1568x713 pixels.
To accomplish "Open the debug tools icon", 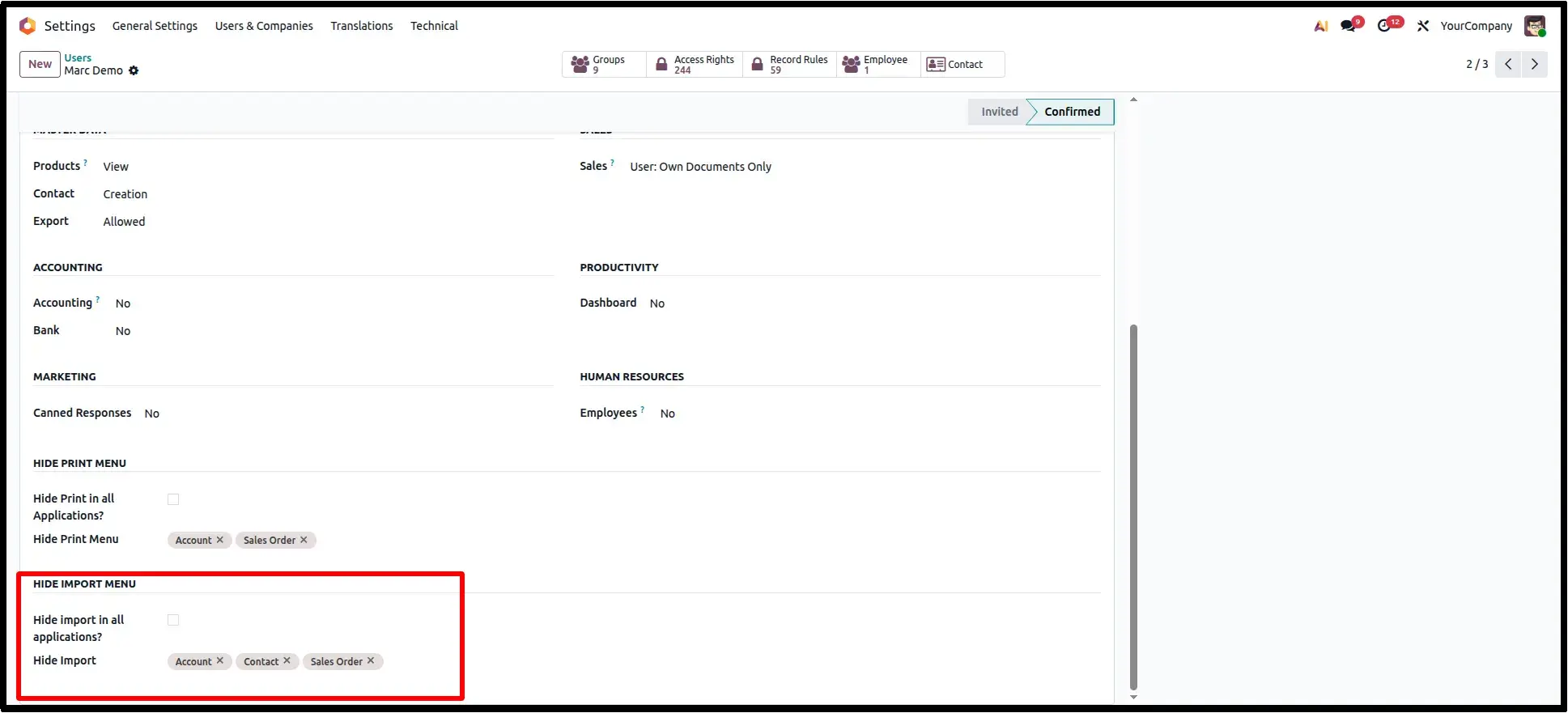I will click(1423, 26).
